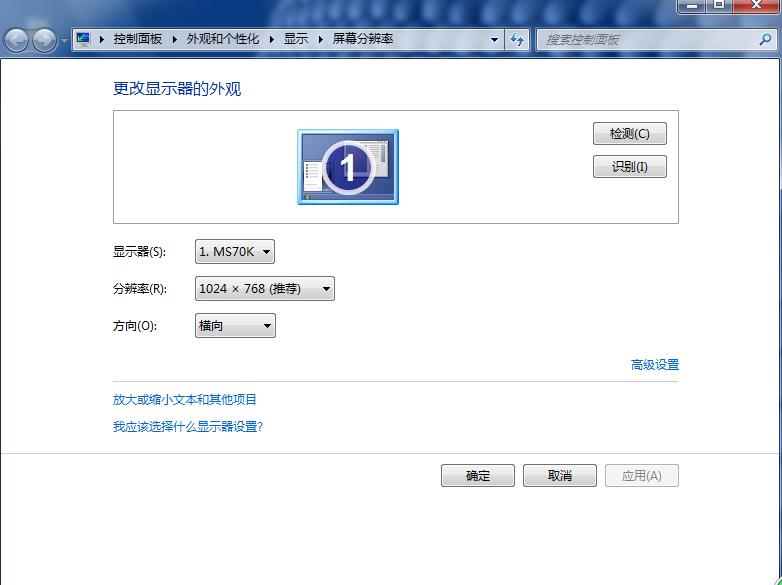
Task: Click inside the 搜索控制面板 search field
Action: (x=648, y=39)
